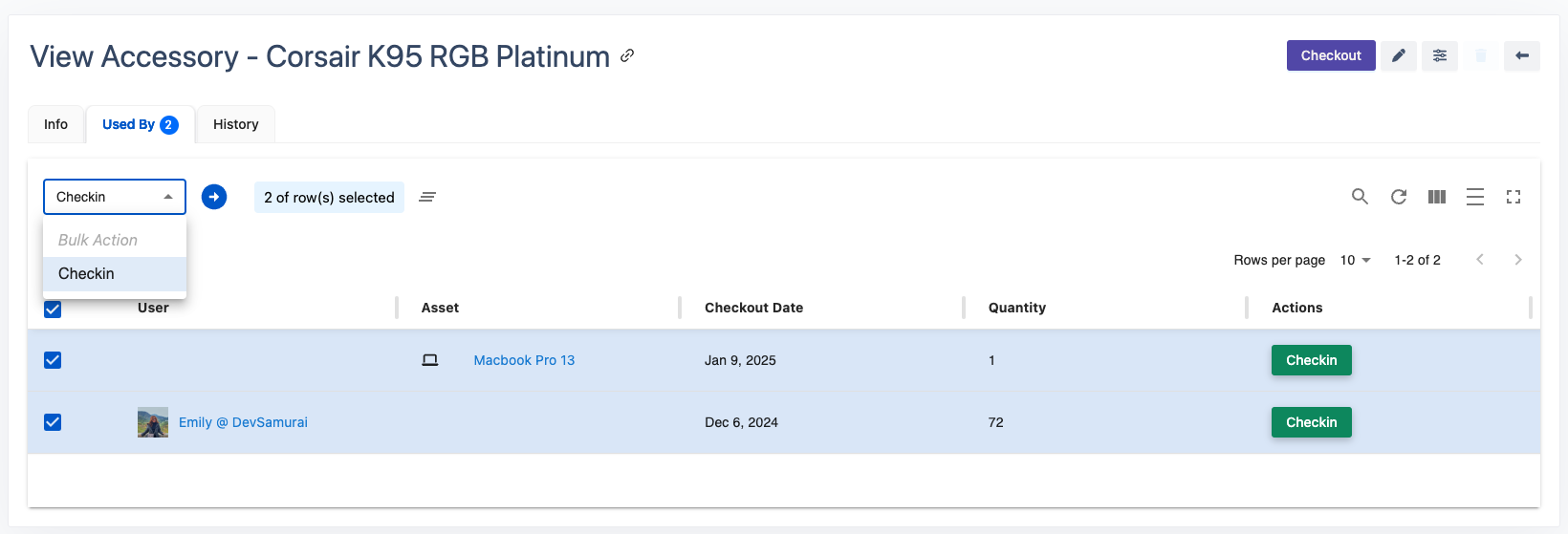
Task: Click the blue arrow apply bulk action button
Action: 214,197
